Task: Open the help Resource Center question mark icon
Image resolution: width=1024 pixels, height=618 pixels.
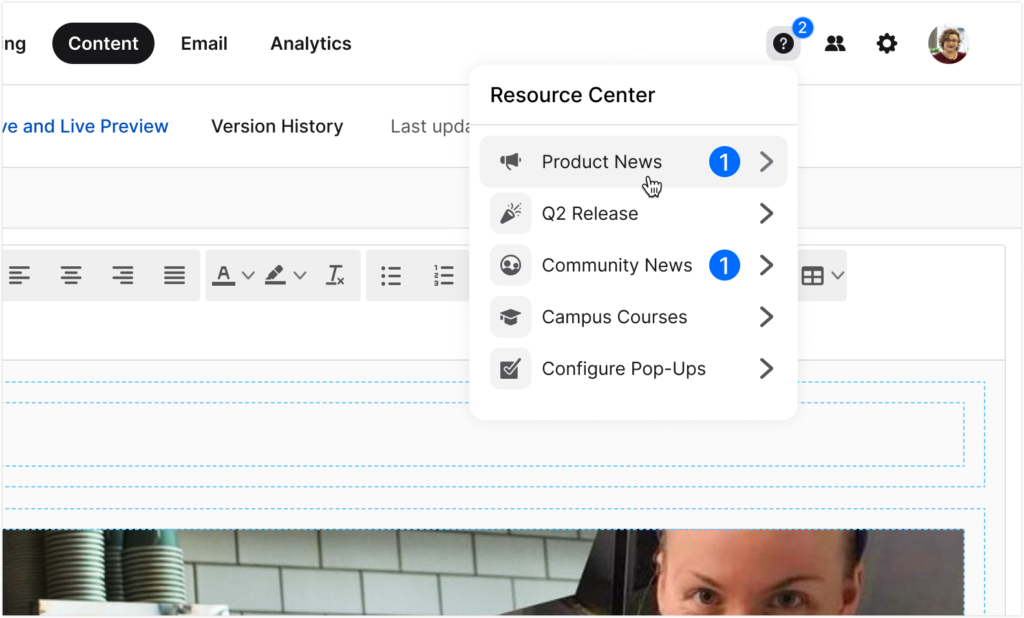Action: [783, 43]
